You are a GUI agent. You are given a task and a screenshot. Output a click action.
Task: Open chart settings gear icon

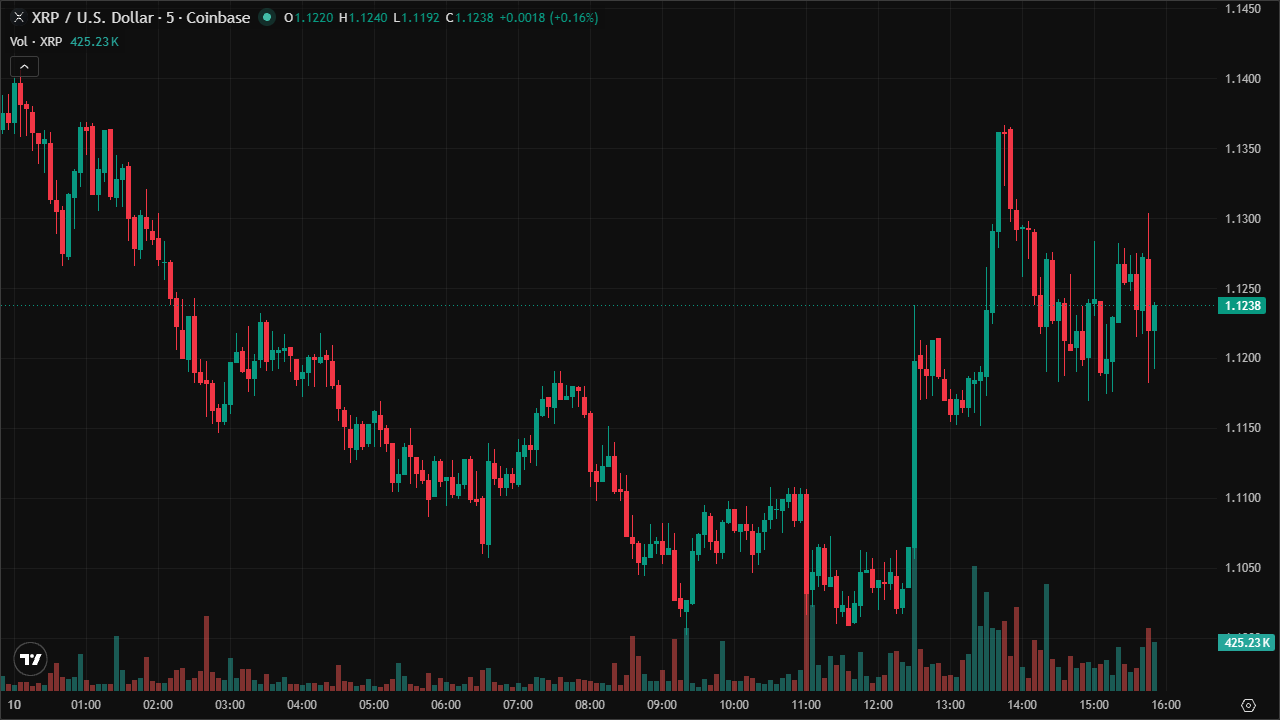(x=1248, y=705)
